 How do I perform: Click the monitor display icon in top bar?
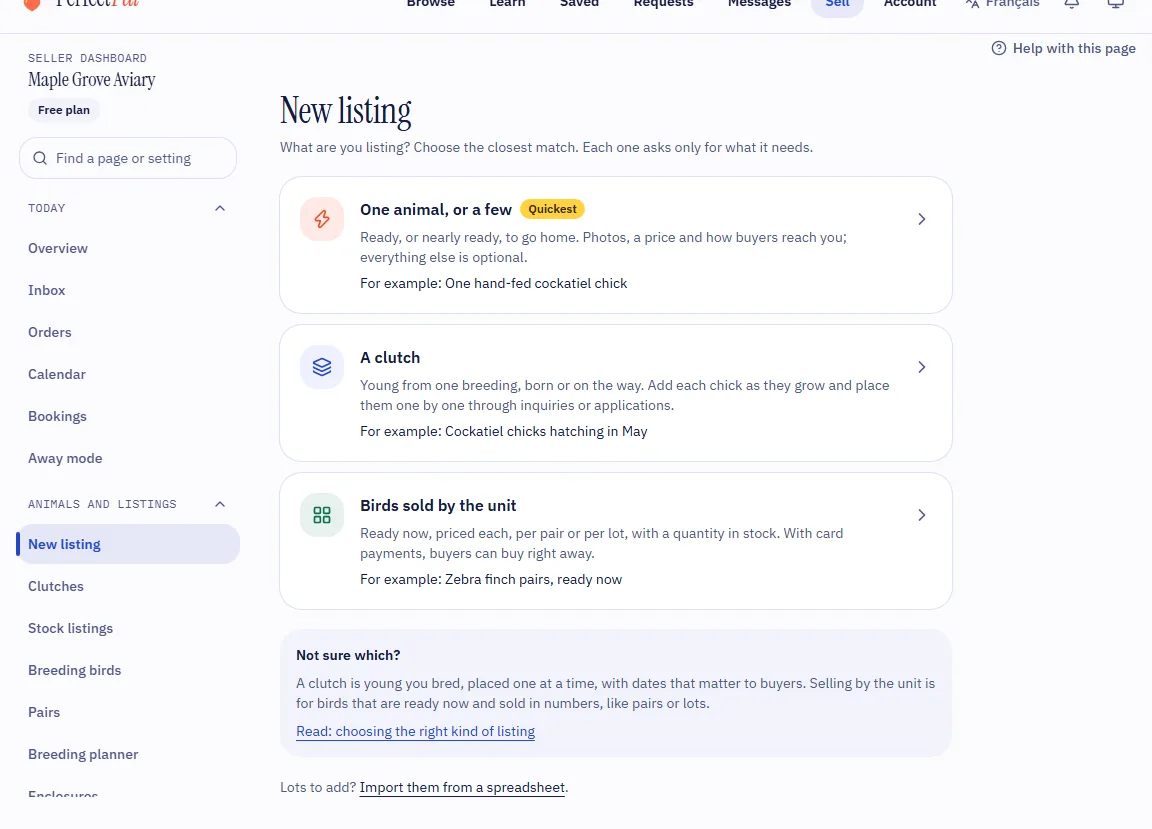tap(1115, 4)
